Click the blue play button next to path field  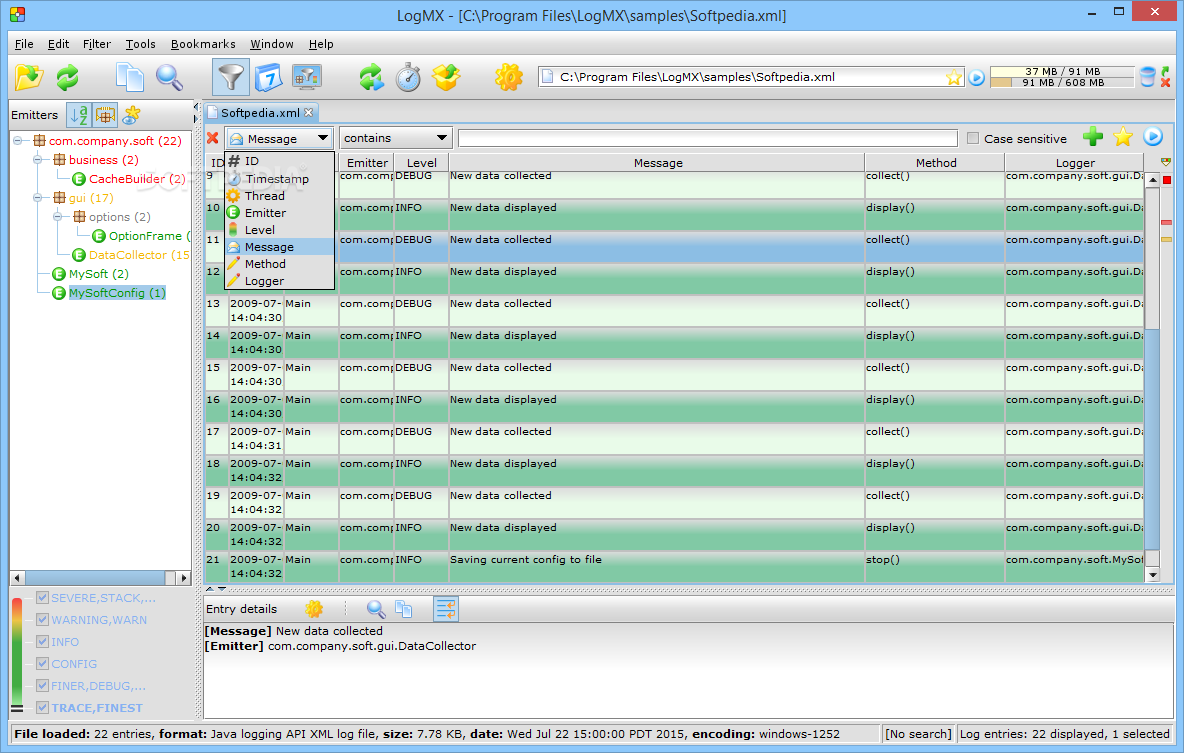976,77
